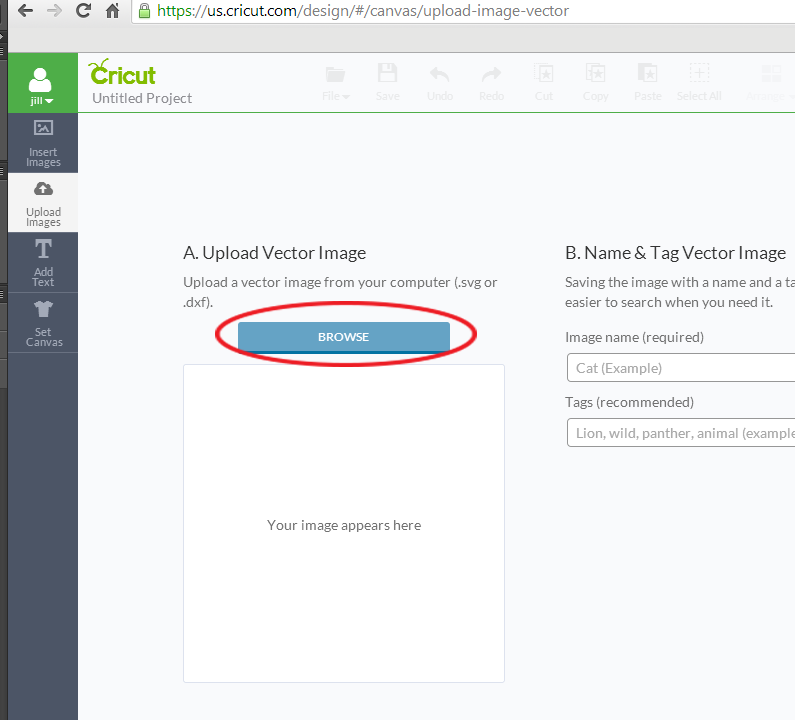
Task: Open the Insert Images panel
Action: point(43,143)
